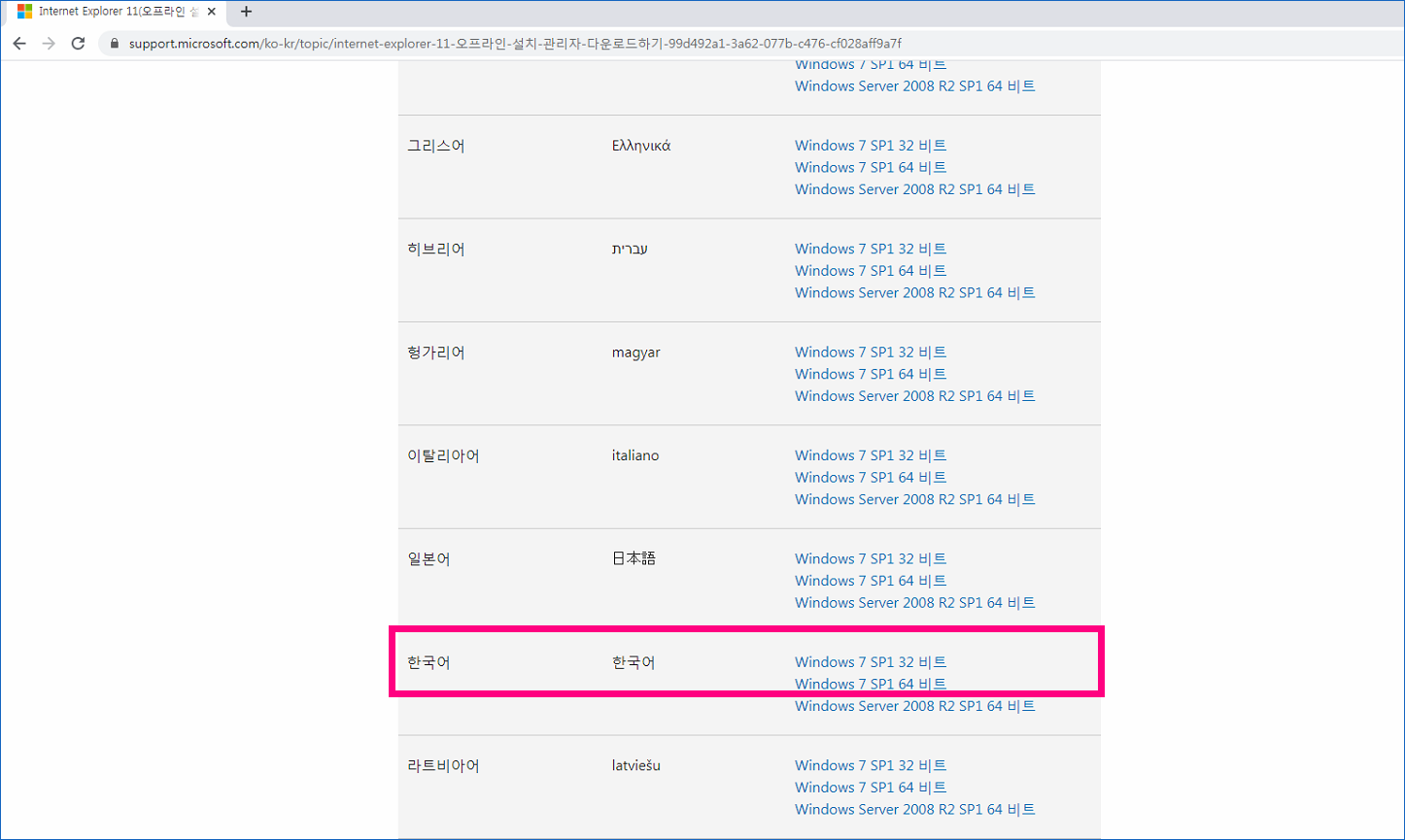Click 한국어 in the language column
This screenshot has height=840, width=1405.
(428, 663)
